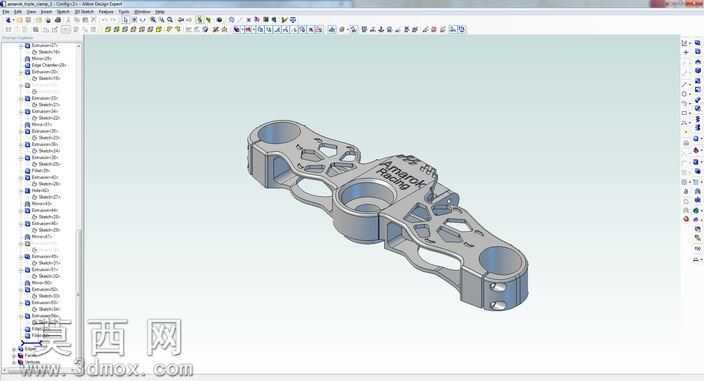Open the File menu
The image size is (704, 381).
click(6, 12)
